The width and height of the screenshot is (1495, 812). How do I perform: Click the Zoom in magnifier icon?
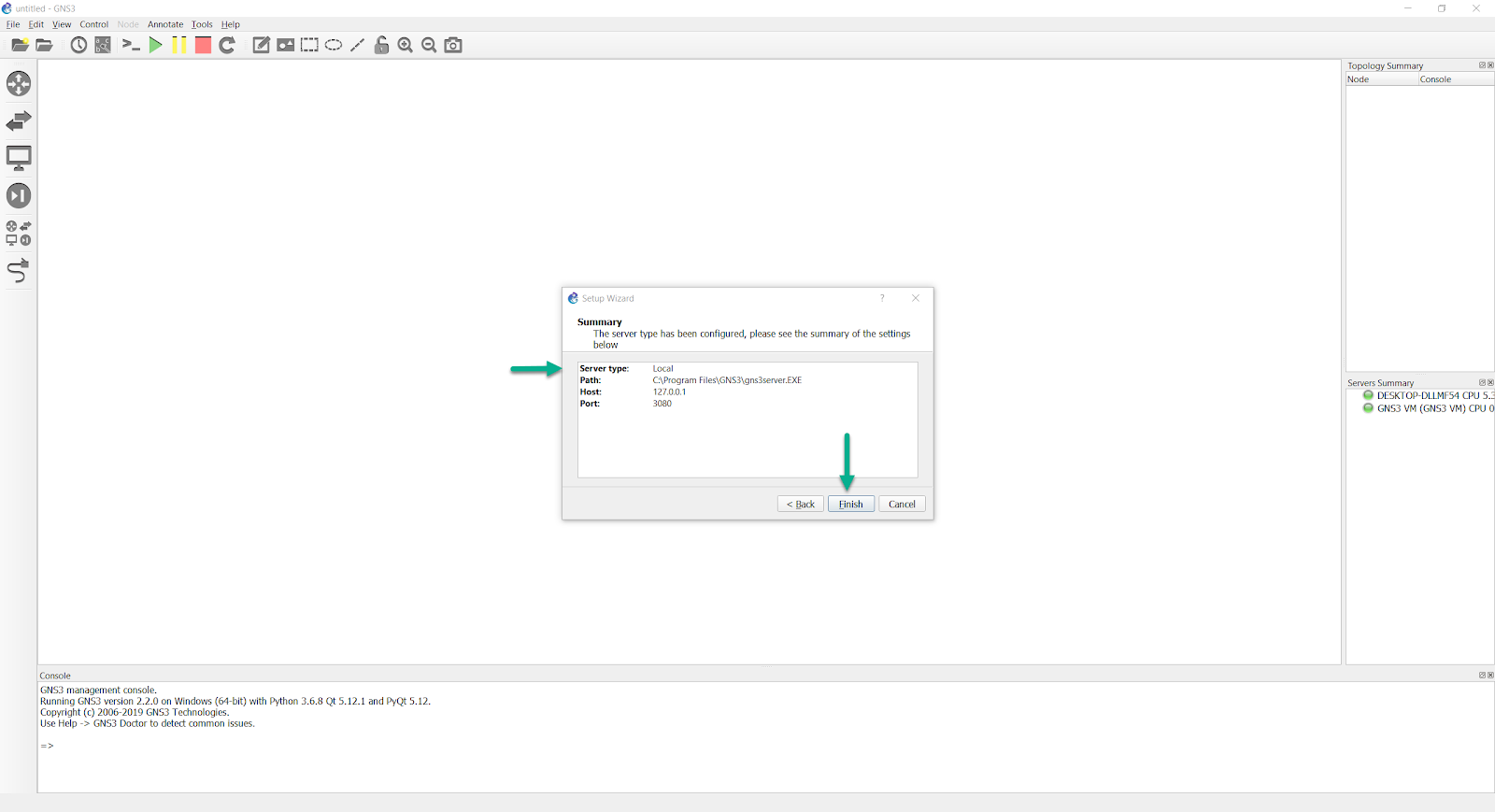(406, 45)
